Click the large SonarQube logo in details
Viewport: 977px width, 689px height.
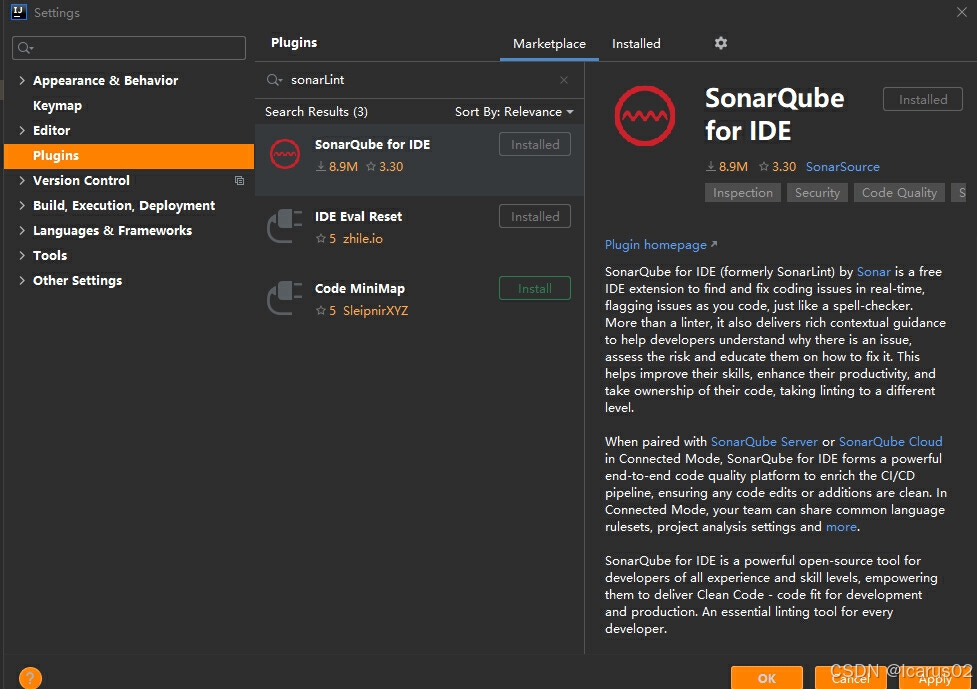pyautogui.click(x=645, y=116)
